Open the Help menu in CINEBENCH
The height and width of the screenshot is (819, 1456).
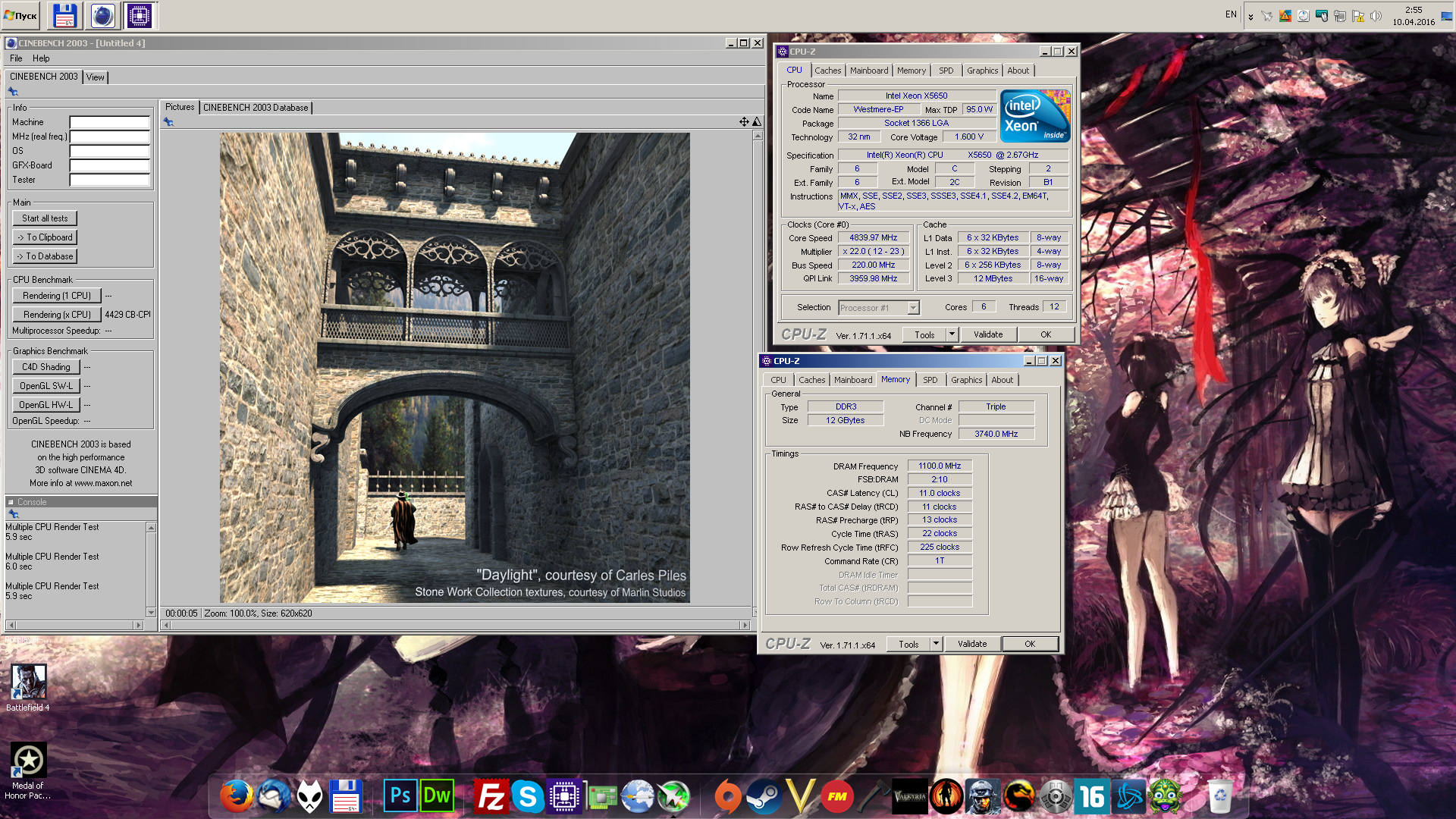coord(41,58)
